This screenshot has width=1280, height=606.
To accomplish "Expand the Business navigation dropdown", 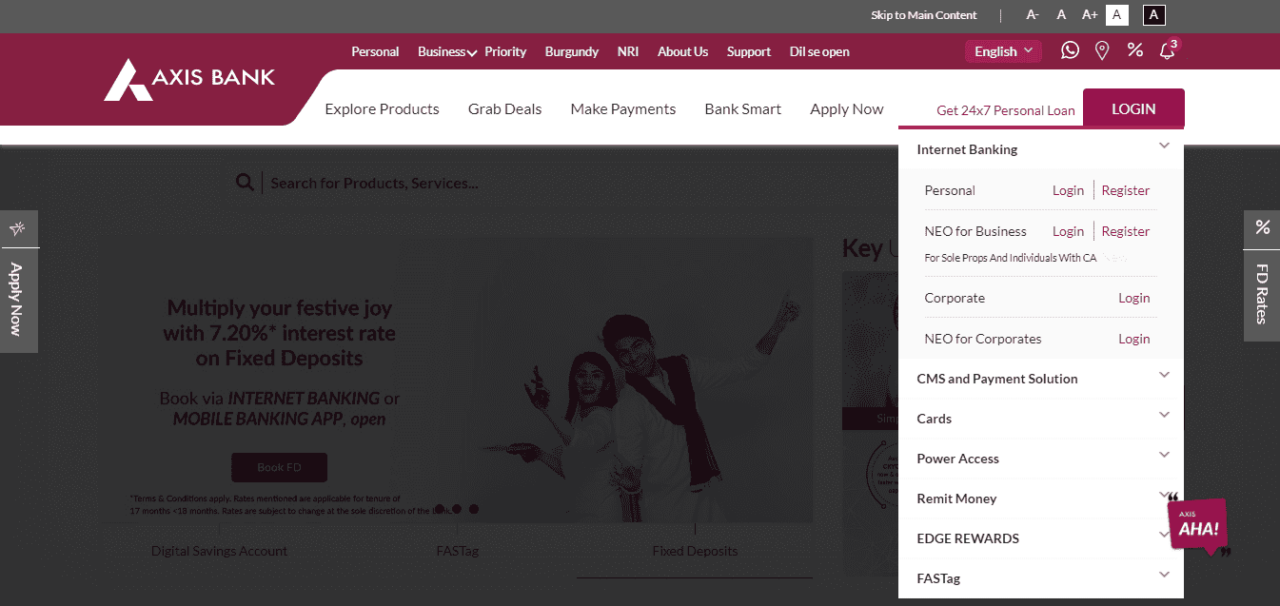I will tap(441, 51).
